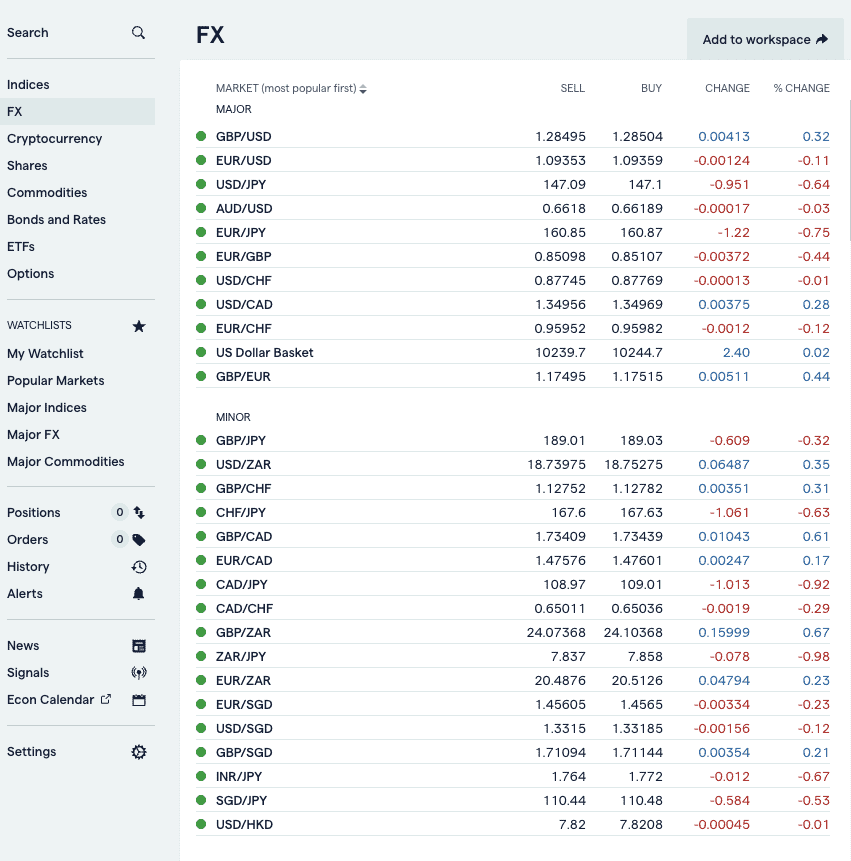This screenshot has height=861, width=851.
Task: Open History clock icon
Action: (139, 567)
